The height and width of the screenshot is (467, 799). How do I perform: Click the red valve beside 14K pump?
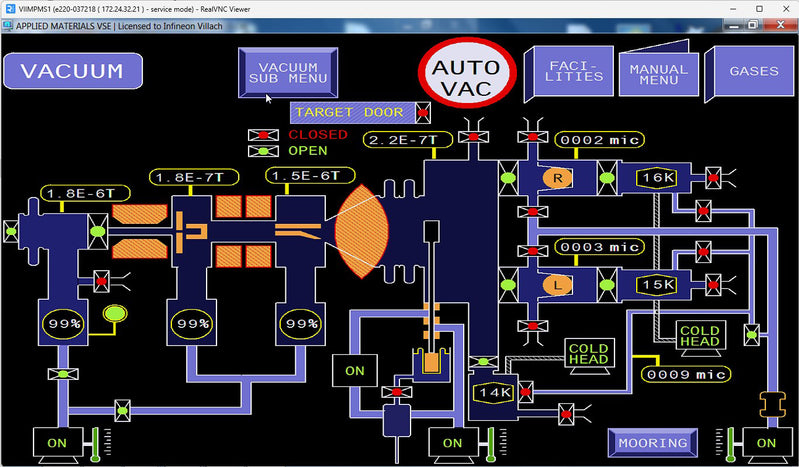point(525,392)
